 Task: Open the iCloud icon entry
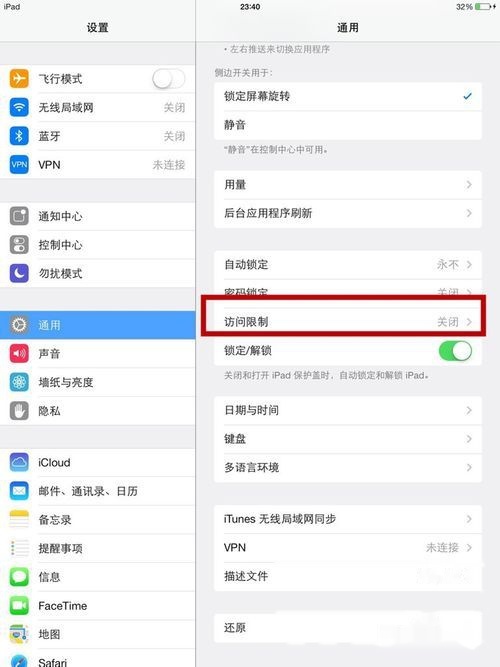click(19, 462)
